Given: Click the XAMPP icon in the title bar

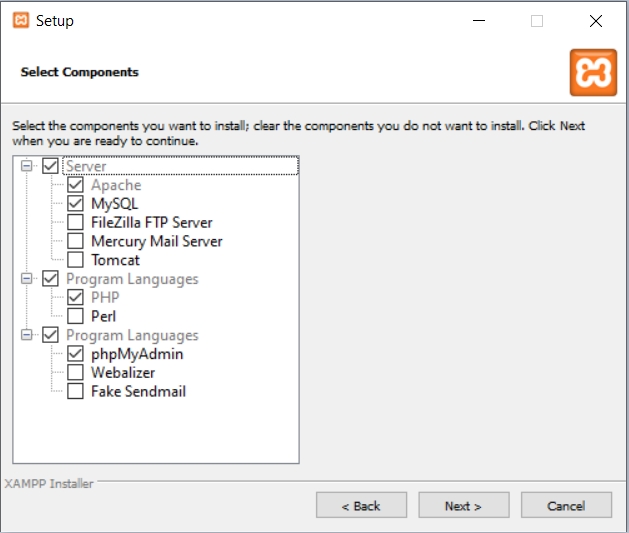Looking at the screenshot, I should (x=20, y=20).
